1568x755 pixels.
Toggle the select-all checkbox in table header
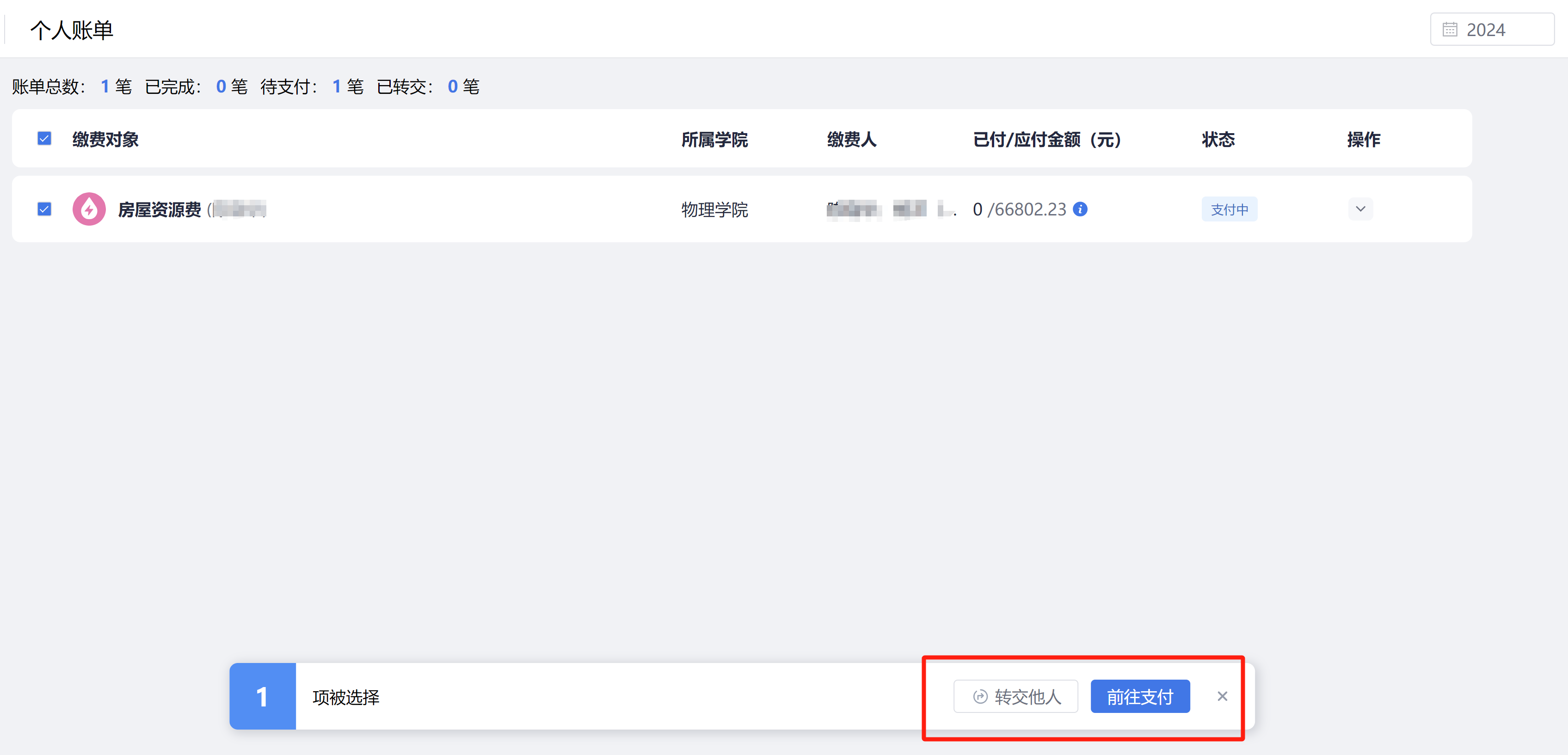pyautogui.click(x=44, y=139)
